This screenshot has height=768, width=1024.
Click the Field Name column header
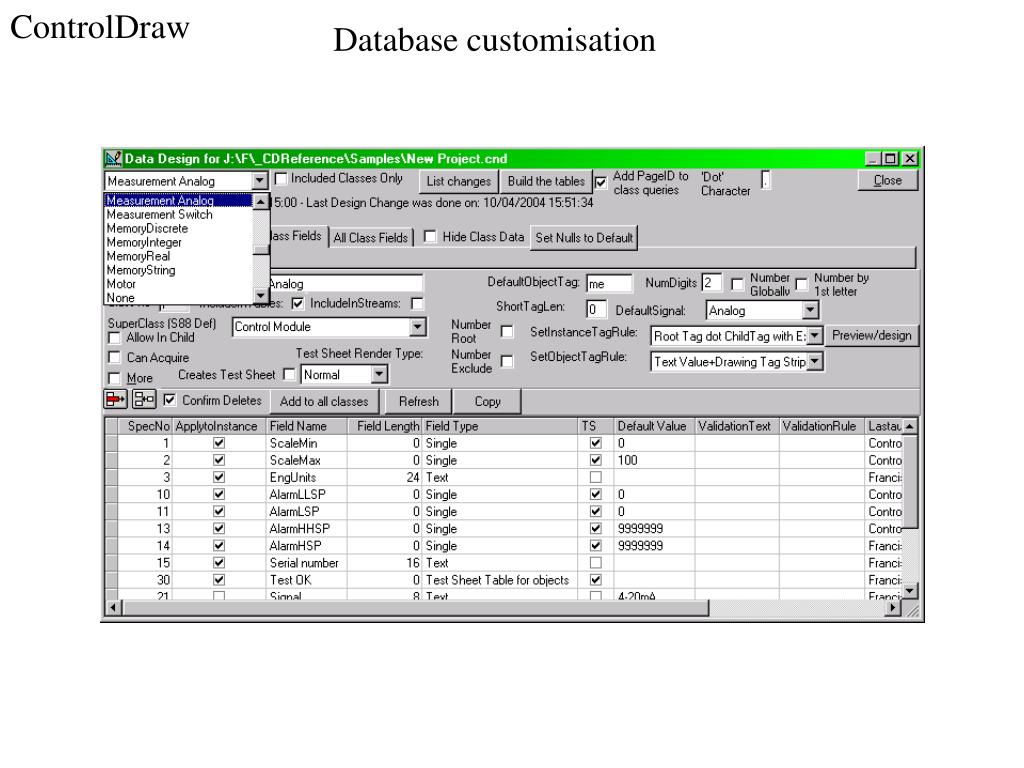(x=306, y=426)
